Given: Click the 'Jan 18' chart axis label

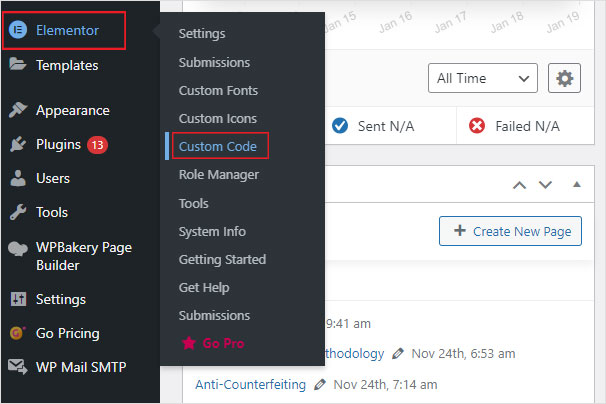Looking at the screenshot, I should pos(507,22).
